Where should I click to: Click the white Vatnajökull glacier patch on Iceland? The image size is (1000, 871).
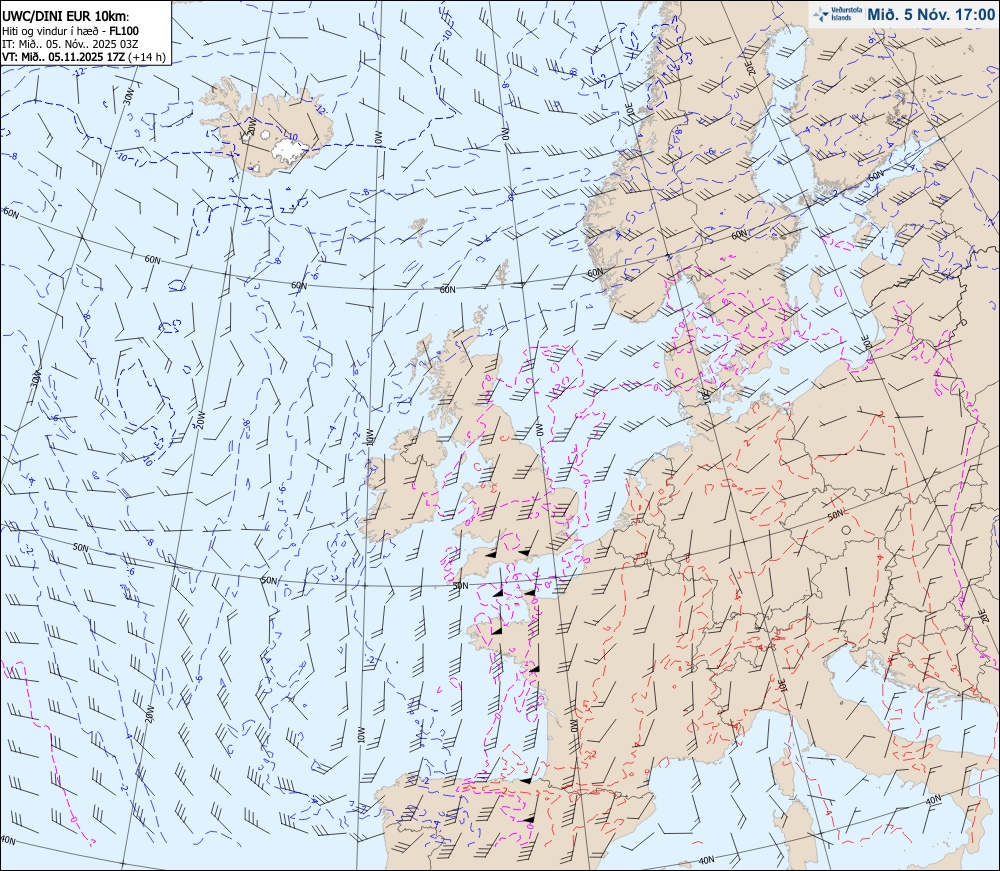(290, 150)
